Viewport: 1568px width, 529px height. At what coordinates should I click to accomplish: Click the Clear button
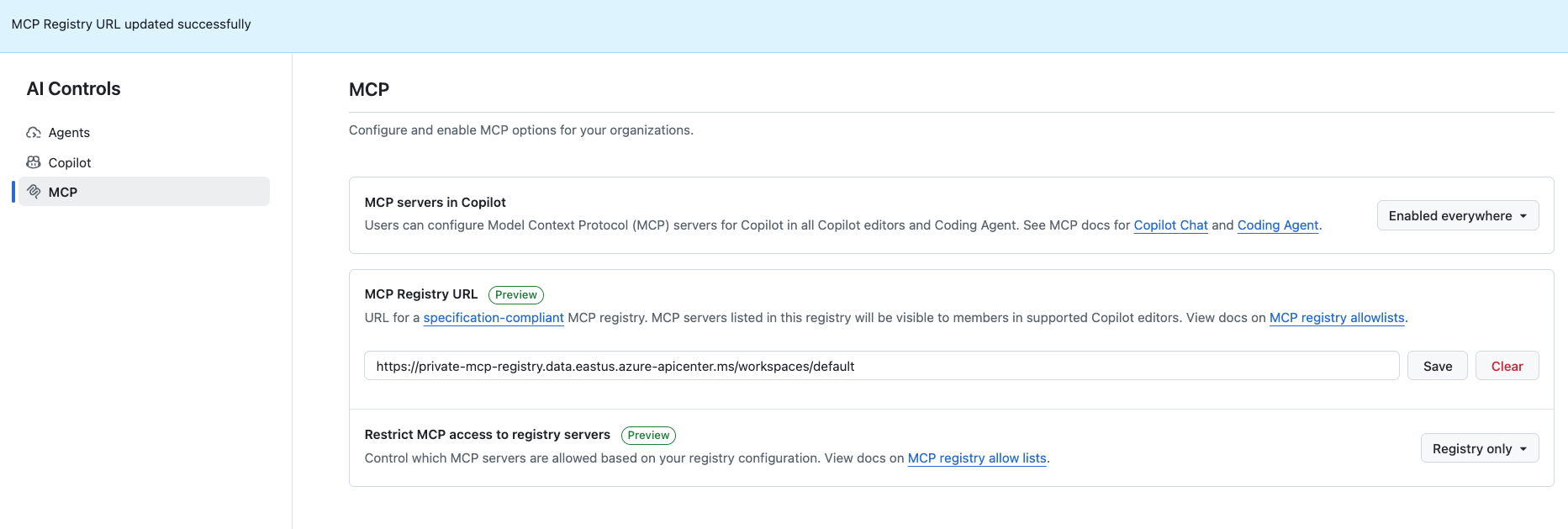[x=1507, y=365]
